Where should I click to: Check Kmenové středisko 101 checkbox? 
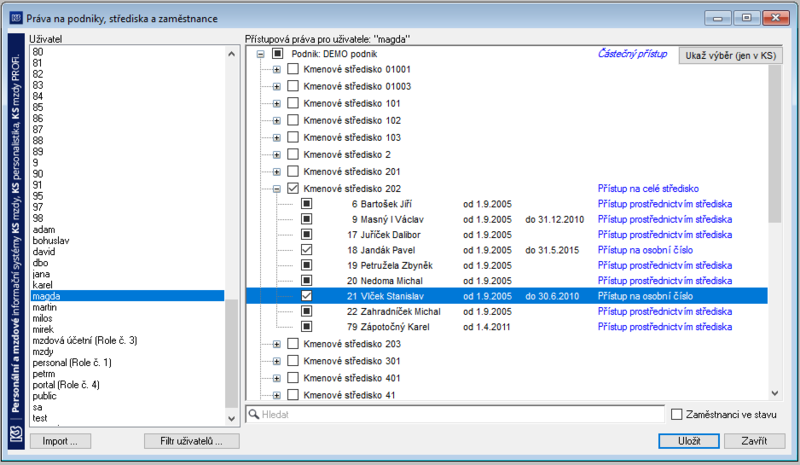click(x=293, y=103)
